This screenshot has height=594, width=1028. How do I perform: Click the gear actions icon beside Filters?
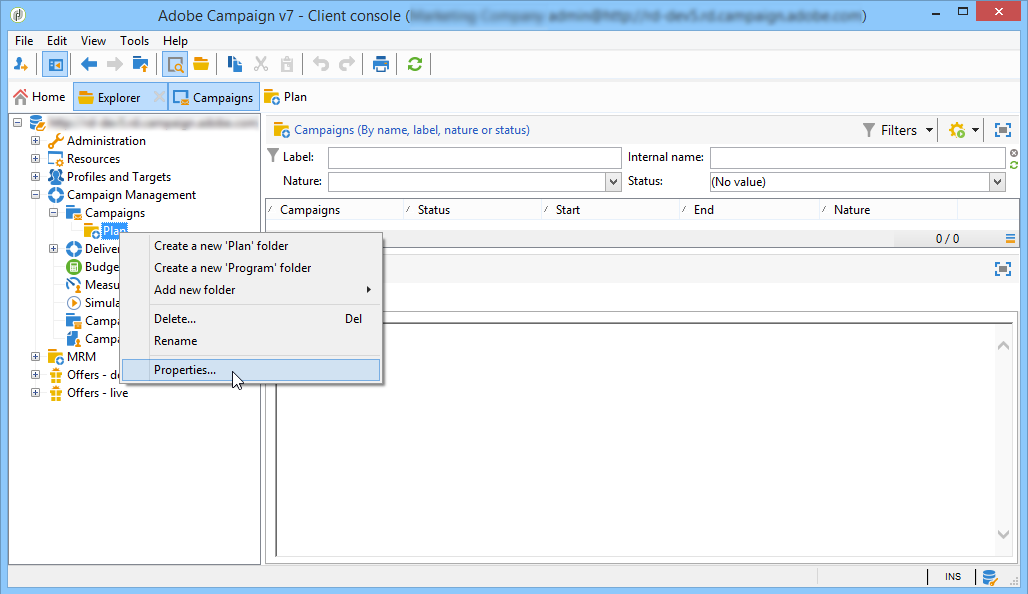point(957,130)
